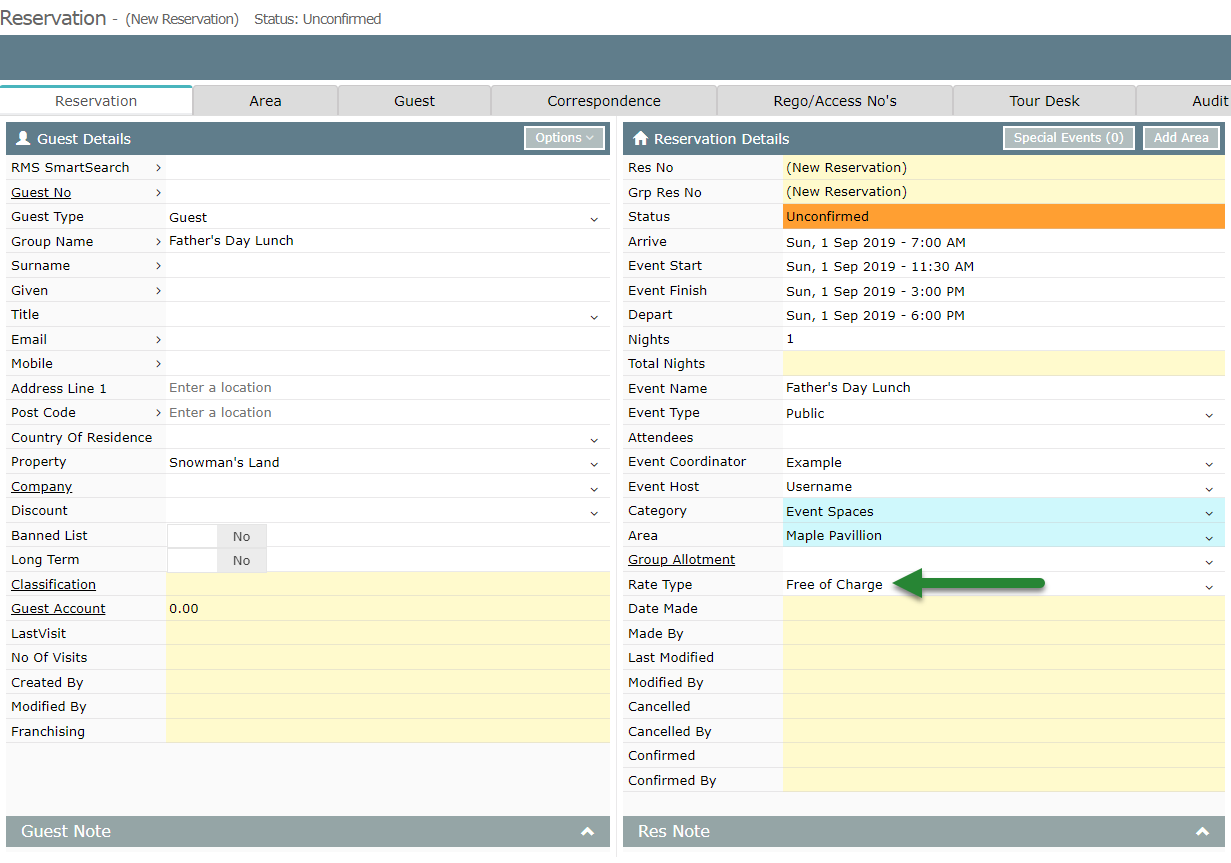Switch to the Correspondence tab

pos(604,101)
